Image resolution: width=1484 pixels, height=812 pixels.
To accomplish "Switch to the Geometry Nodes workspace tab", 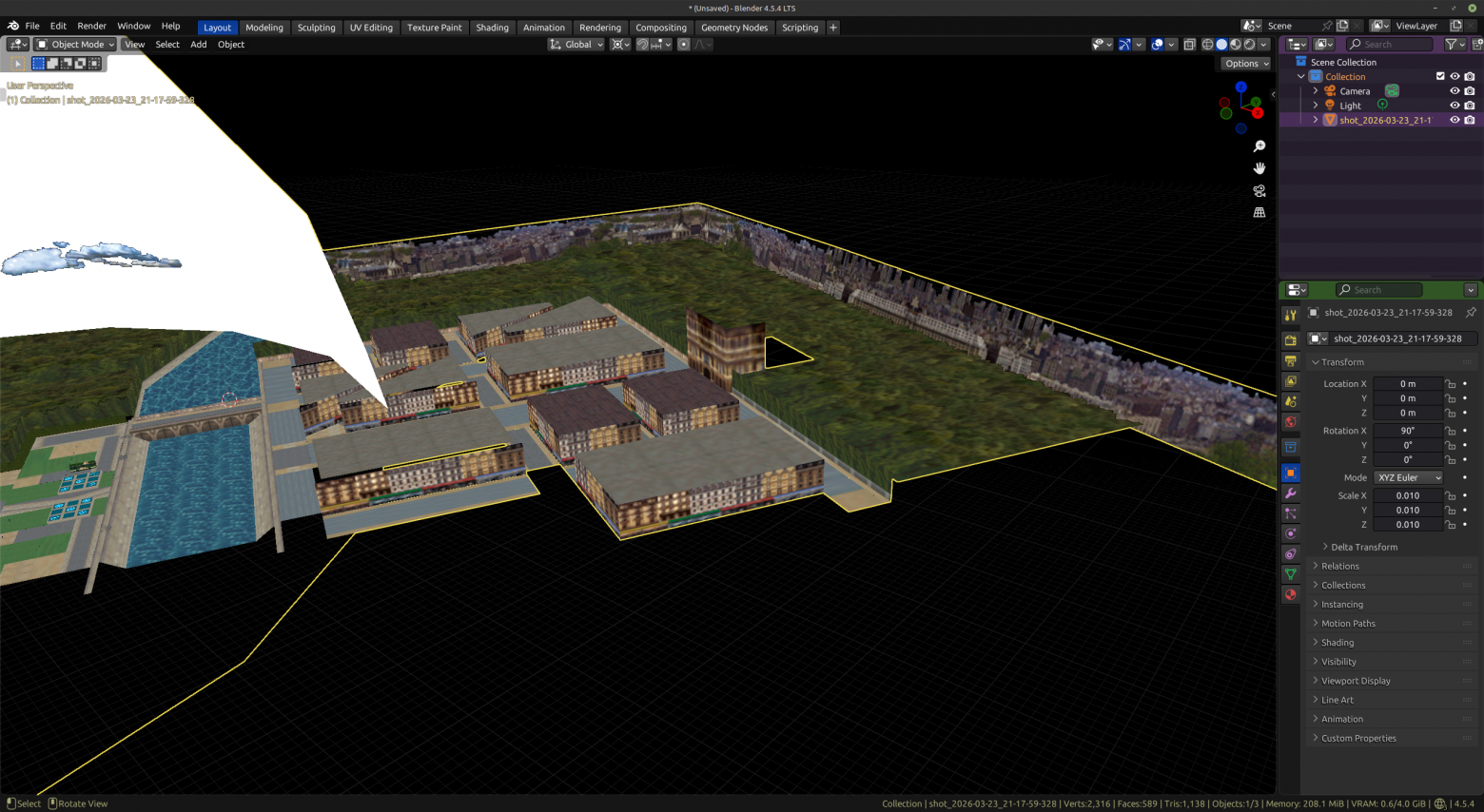I will click(734, 28).
